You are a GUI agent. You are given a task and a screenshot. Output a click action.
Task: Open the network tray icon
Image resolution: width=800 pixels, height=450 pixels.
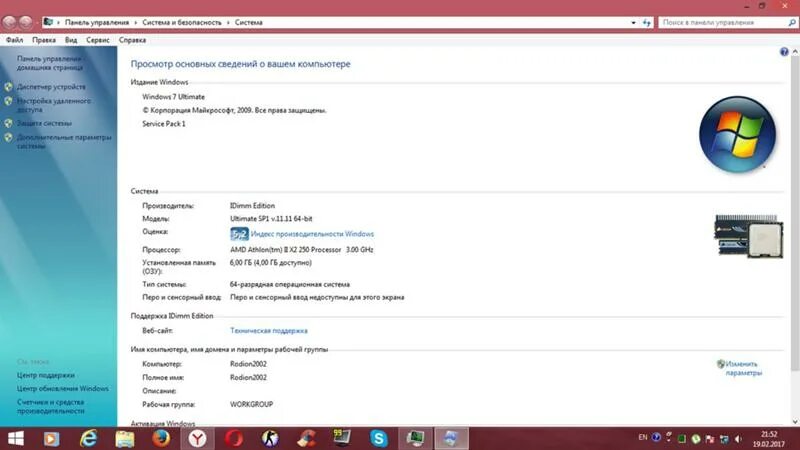724,439
